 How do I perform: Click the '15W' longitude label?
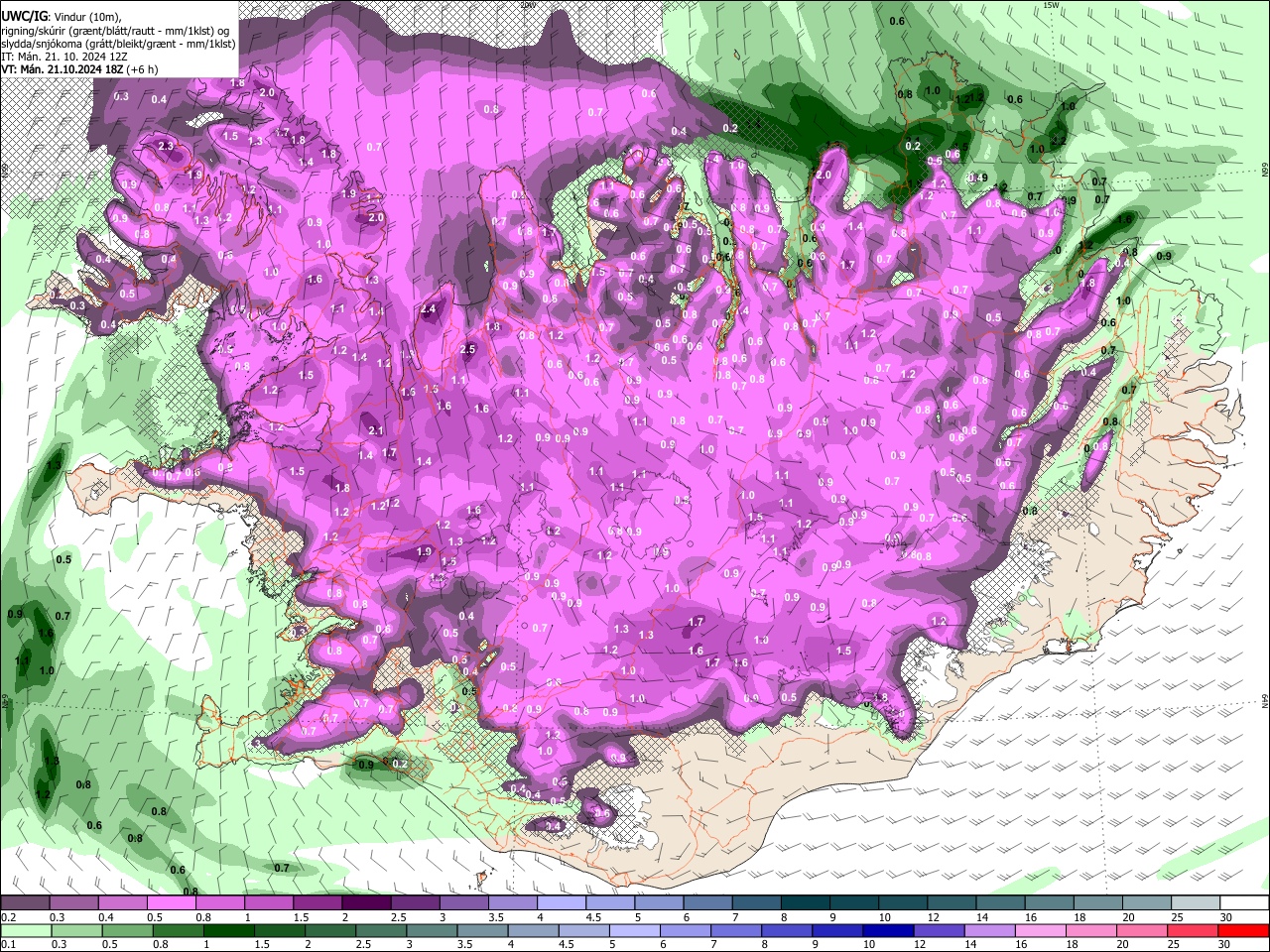(1052, 5)
